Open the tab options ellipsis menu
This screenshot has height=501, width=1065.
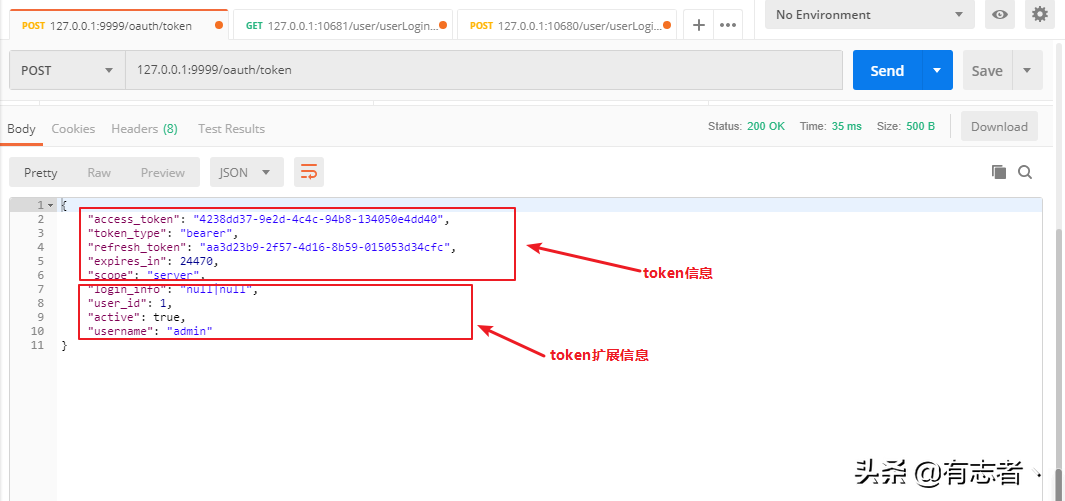pos(728,25)
